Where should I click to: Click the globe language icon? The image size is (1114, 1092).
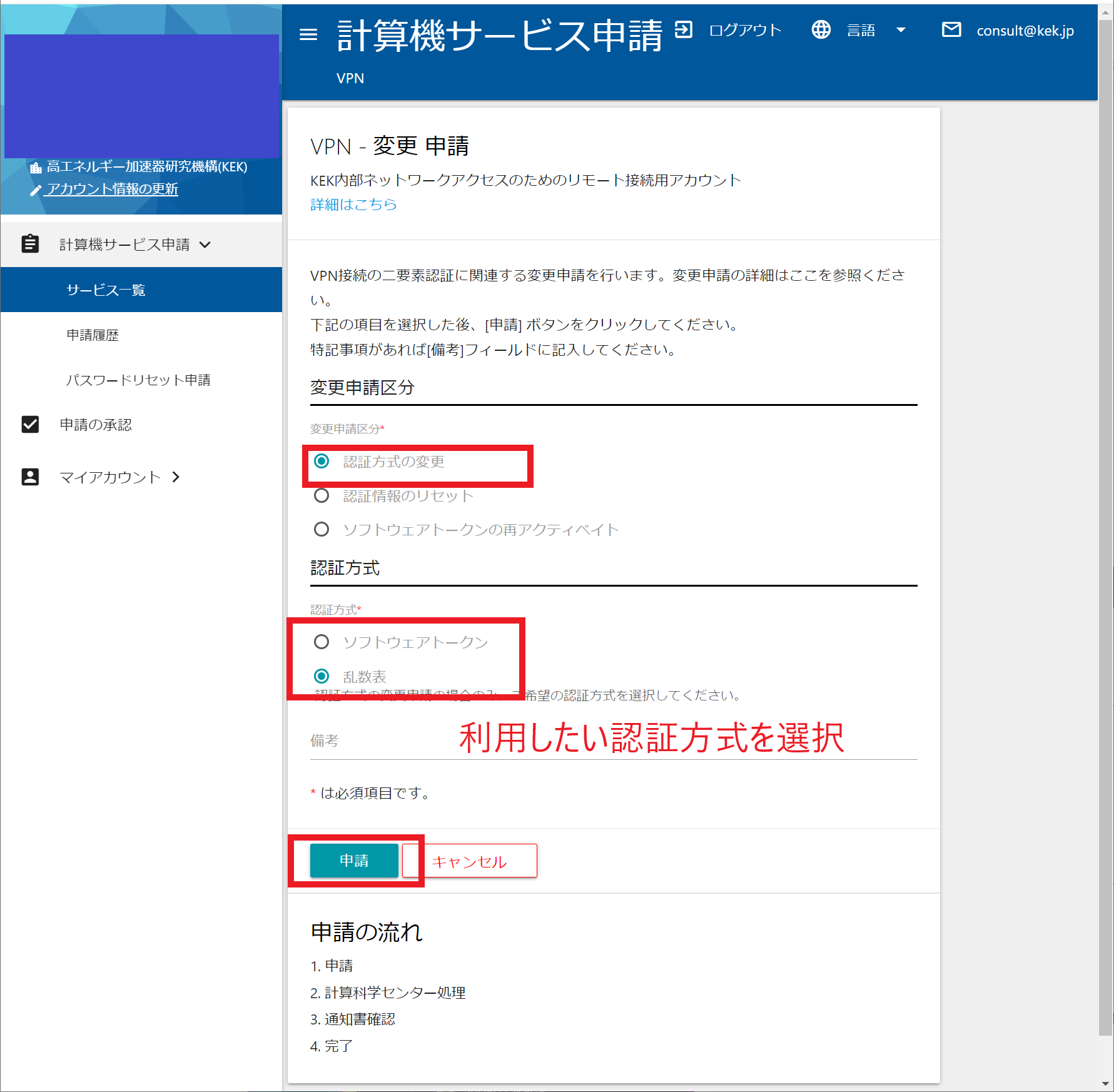[821, 29]
